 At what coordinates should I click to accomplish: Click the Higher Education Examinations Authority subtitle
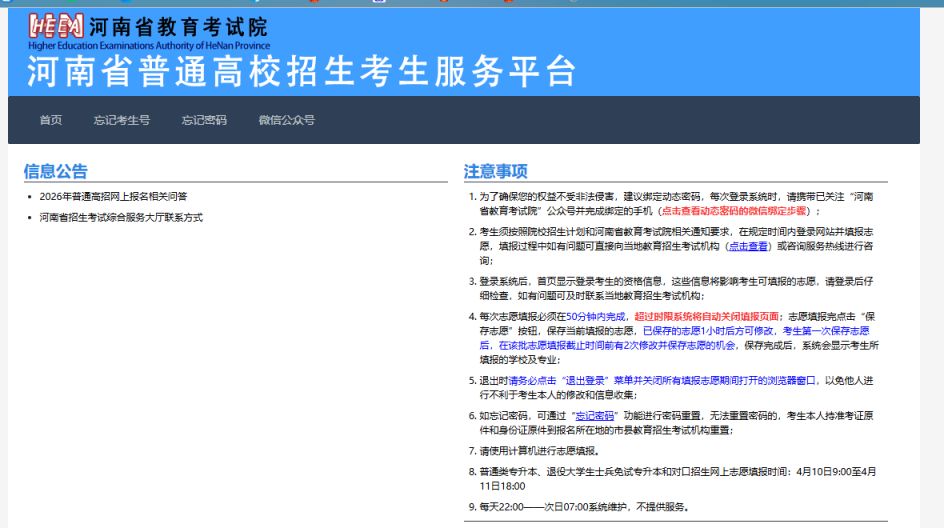[x=149, y=46]
